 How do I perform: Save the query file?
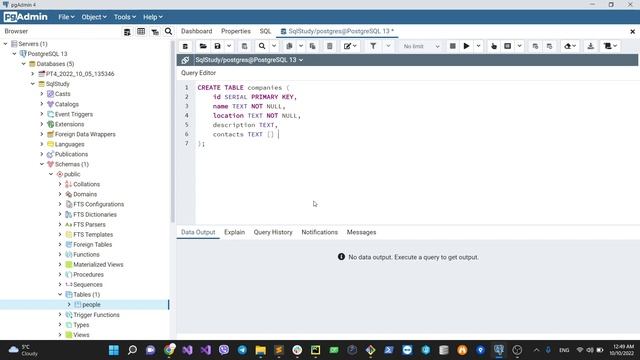[x=218, y=46]
